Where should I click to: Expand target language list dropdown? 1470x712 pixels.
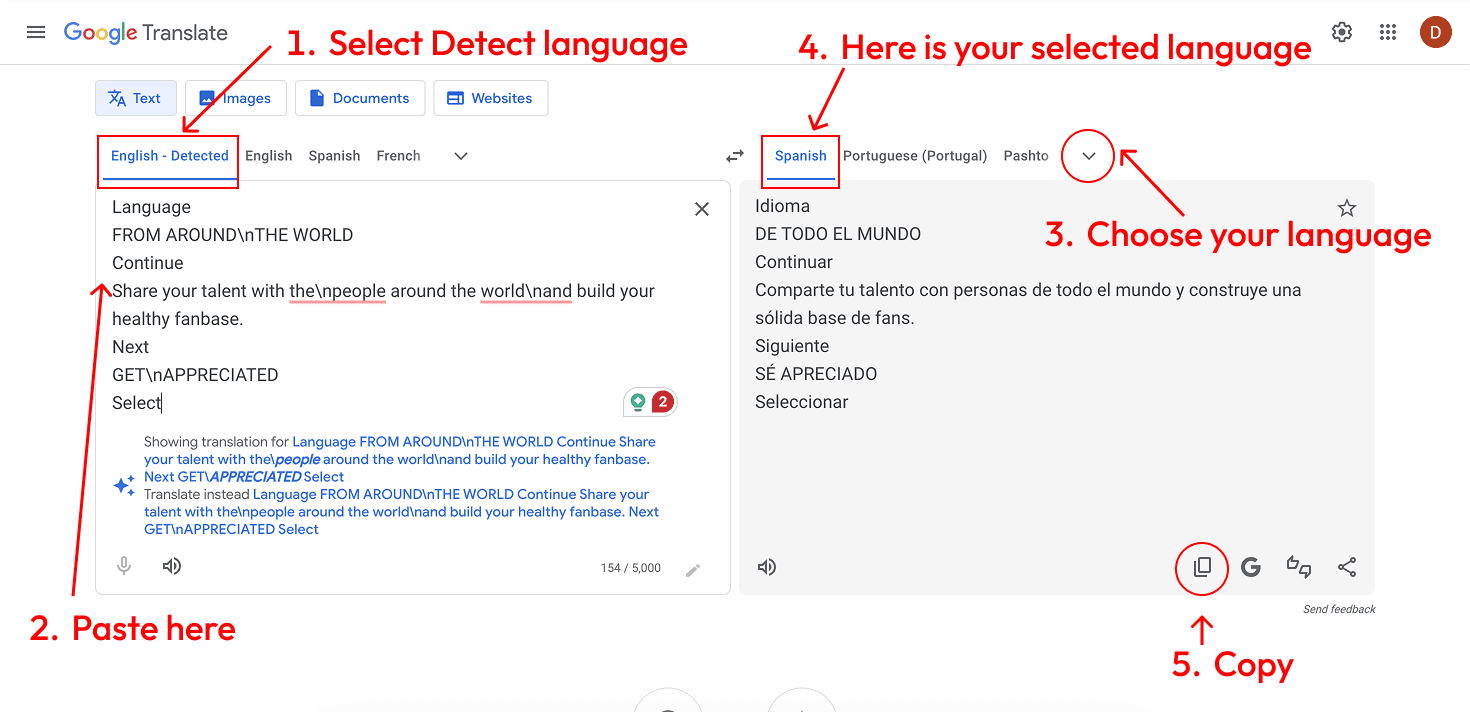click(1089, 156)
